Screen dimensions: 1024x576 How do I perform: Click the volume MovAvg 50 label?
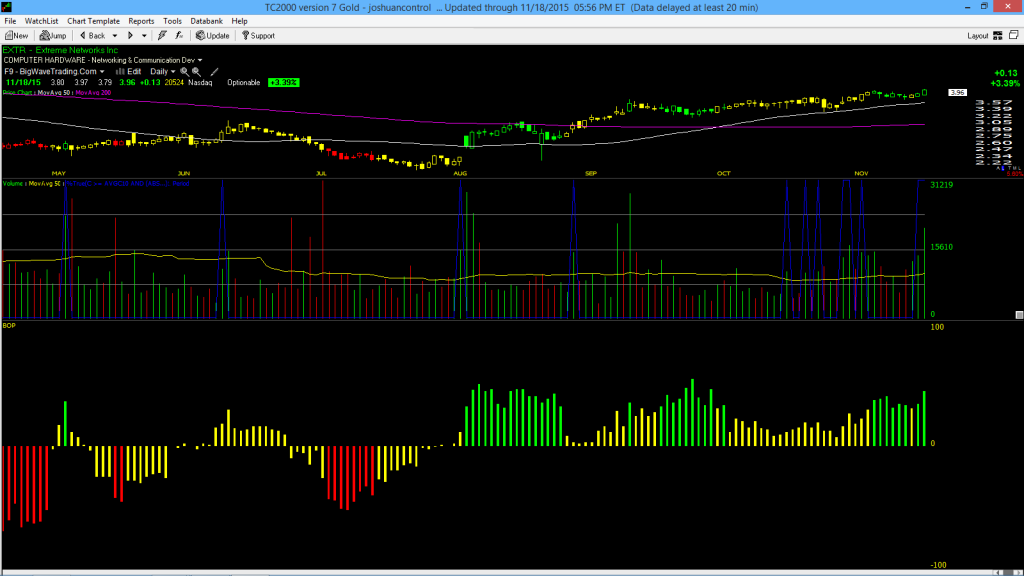44,184
